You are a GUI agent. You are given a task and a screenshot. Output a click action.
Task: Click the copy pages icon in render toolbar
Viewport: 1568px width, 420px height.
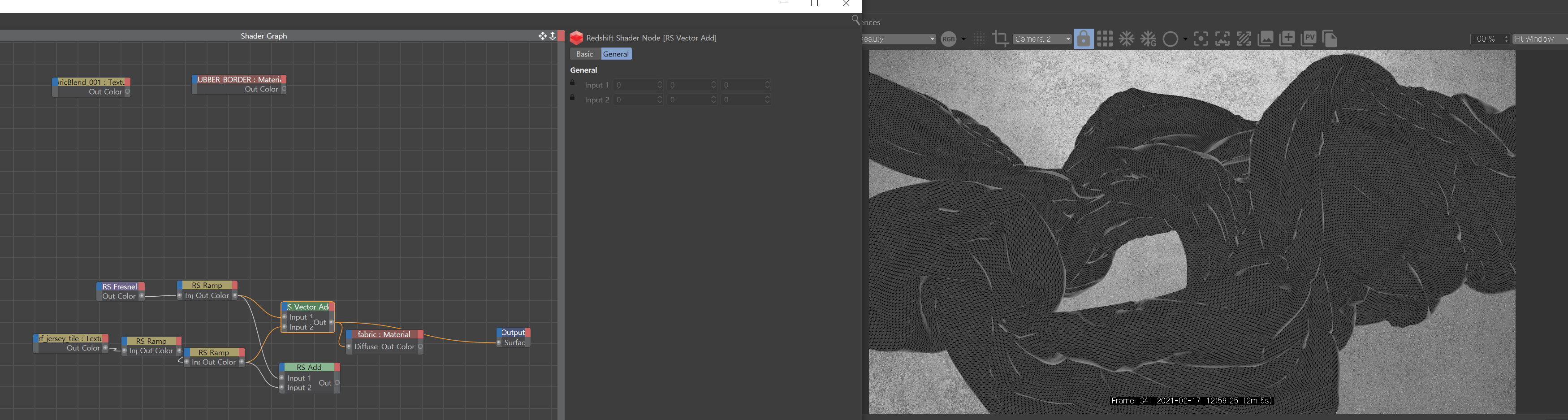point(1330,39)
